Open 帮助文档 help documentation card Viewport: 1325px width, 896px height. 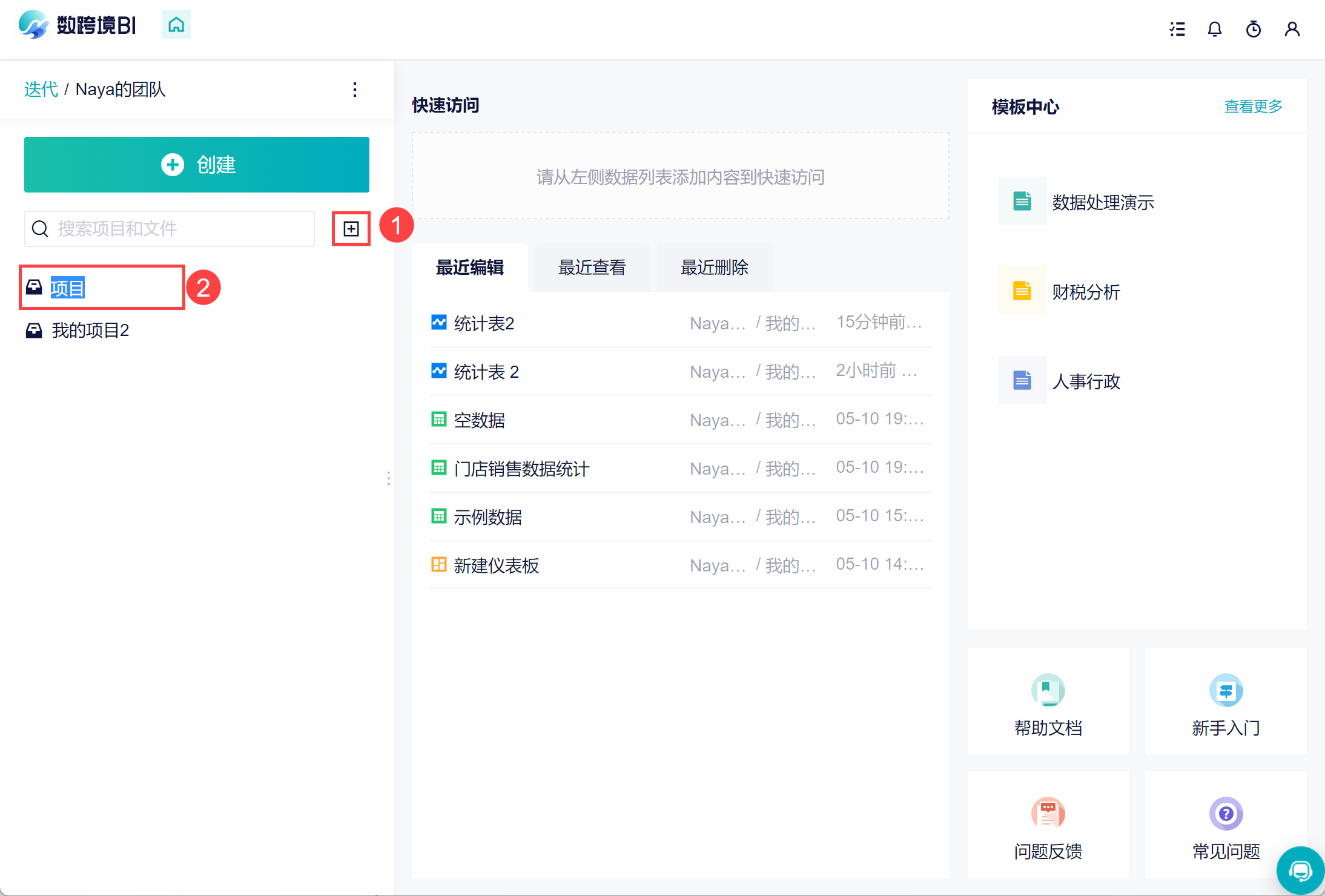(x=1048, y=702)
